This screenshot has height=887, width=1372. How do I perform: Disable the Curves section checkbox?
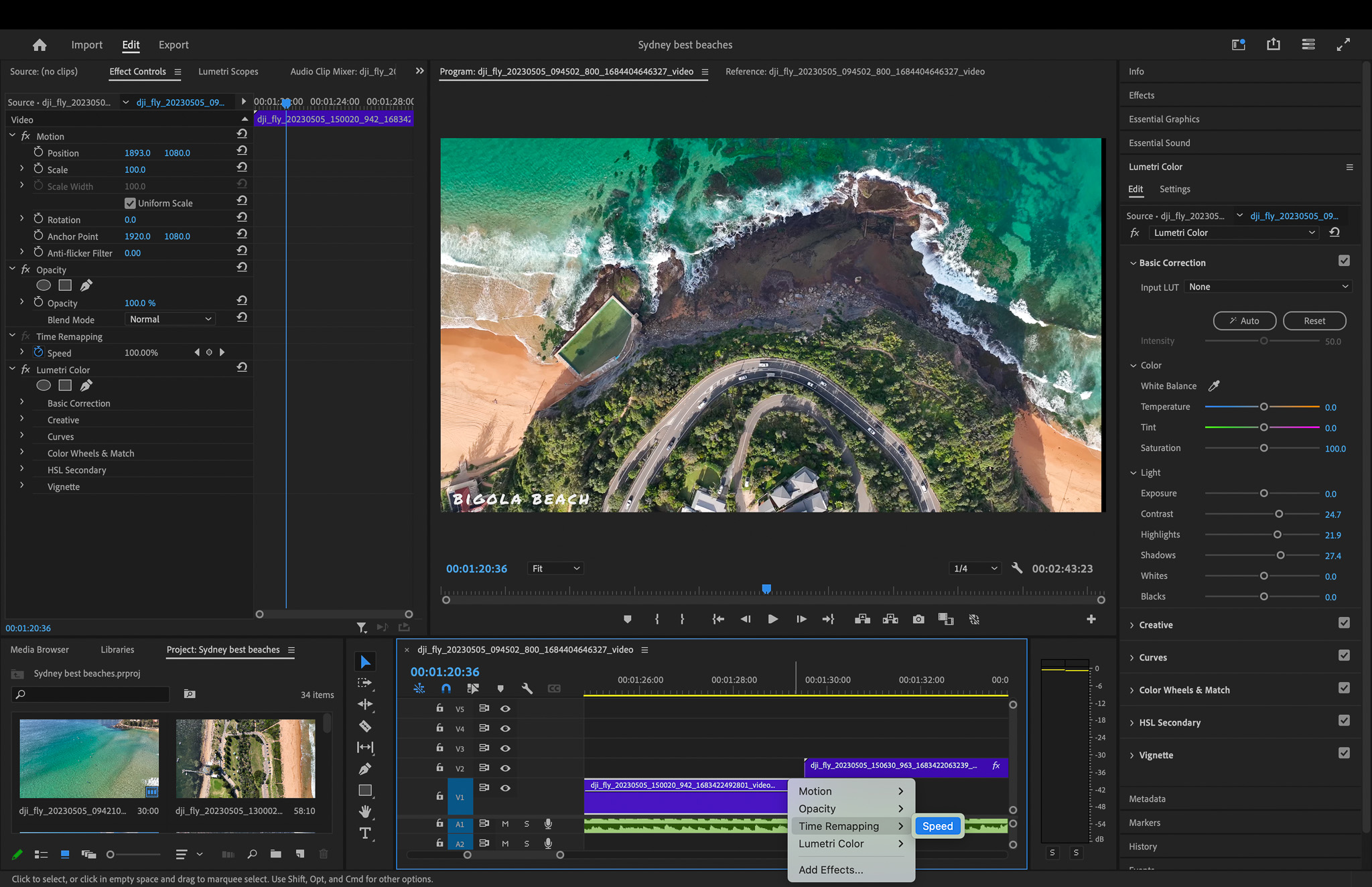pyautogui.click(x=1344, y=656)
